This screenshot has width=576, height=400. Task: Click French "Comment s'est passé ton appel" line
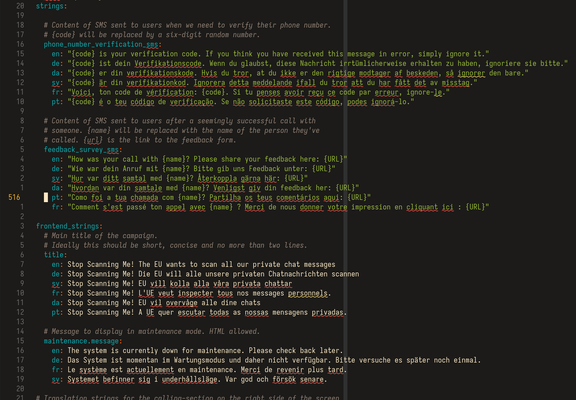point(270,207)
